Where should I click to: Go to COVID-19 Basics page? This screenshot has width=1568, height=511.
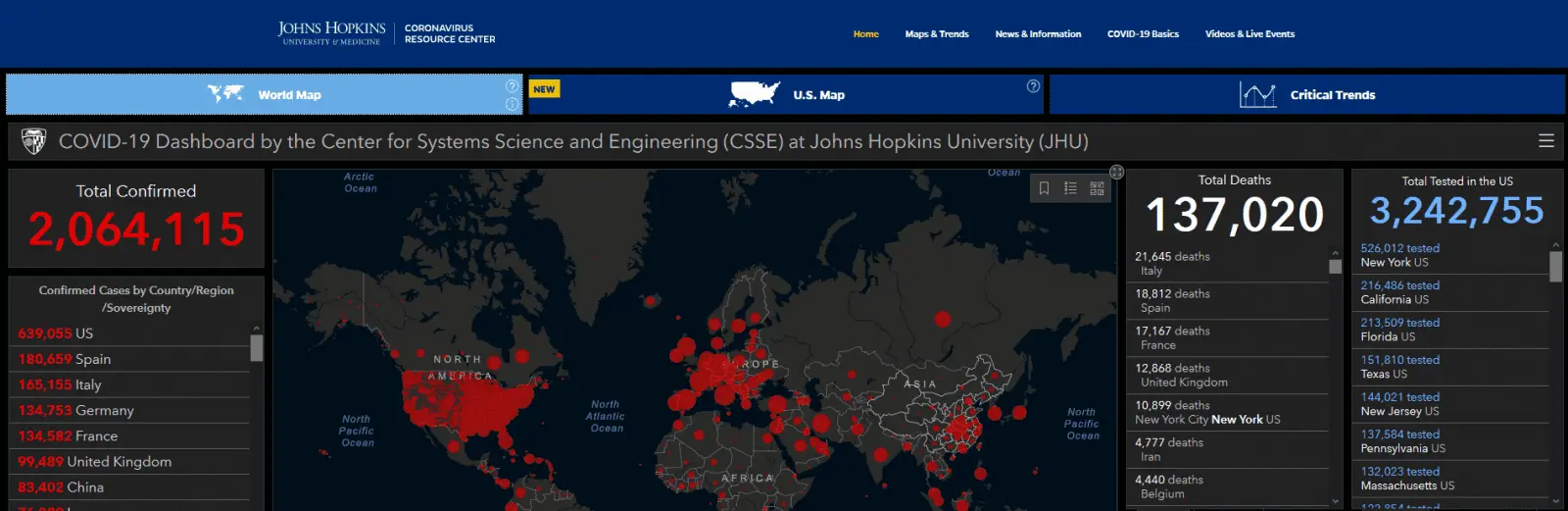tap(1143, 34)
